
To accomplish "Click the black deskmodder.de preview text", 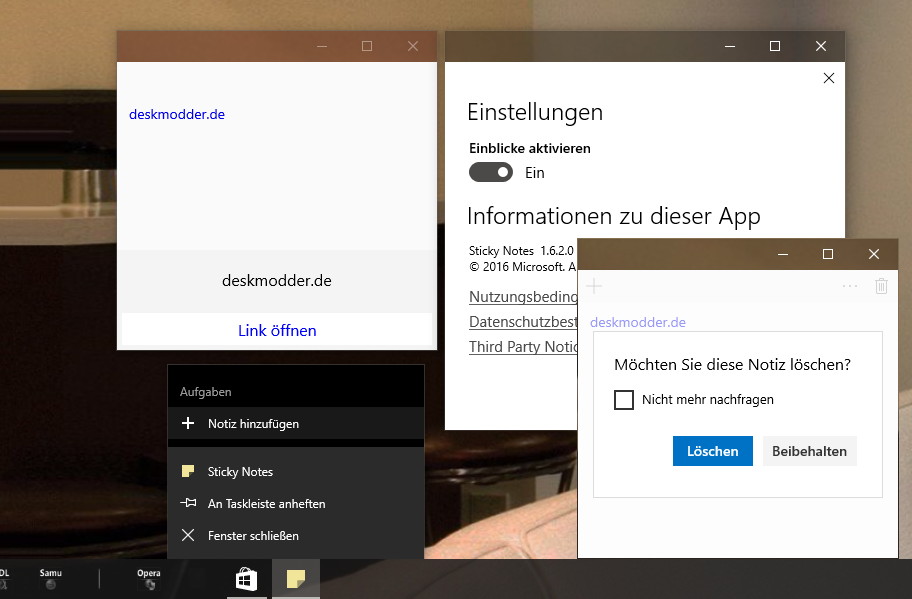I will [277, 281].
